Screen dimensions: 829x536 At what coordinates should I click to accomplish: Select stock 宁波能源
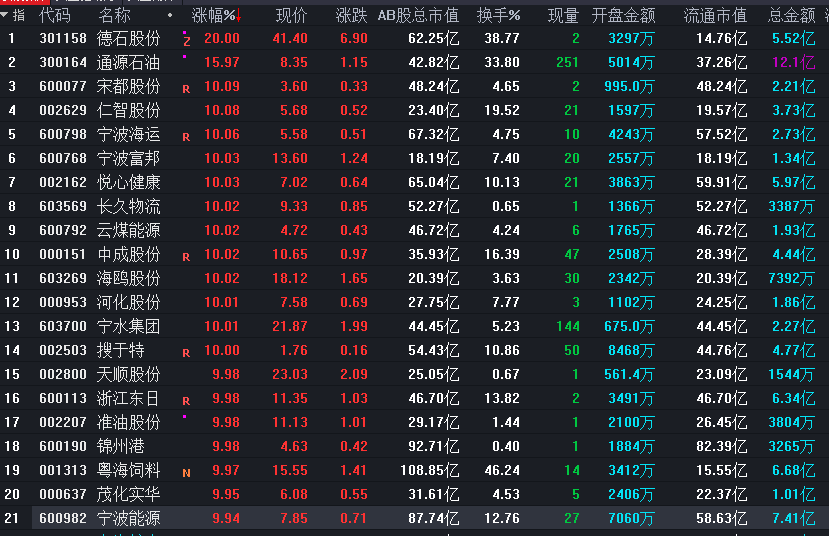click(x=128, y=518)
